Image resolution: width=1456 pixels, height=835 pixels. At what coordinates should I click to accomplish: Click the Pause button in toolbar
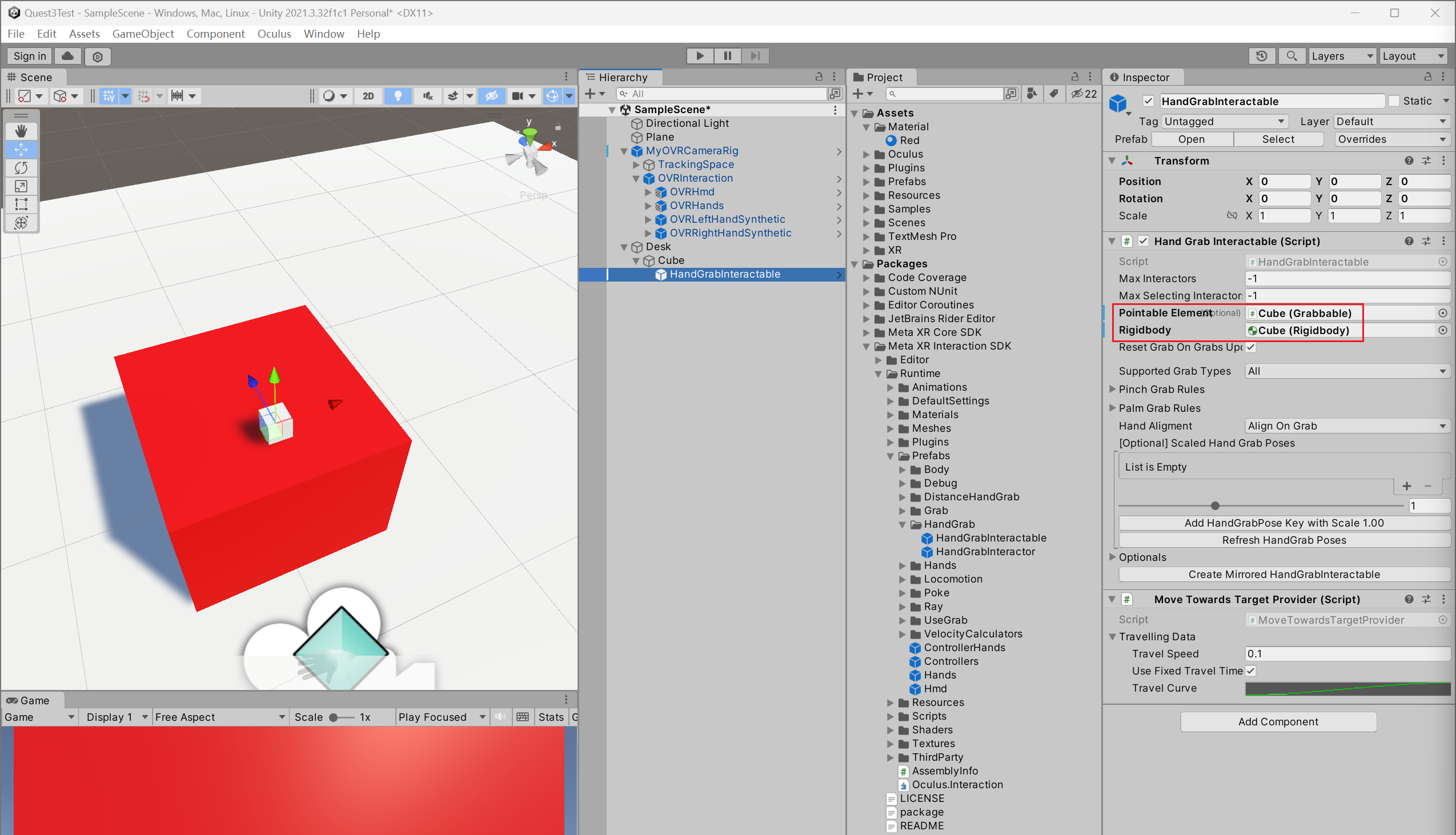pos(727,56)
